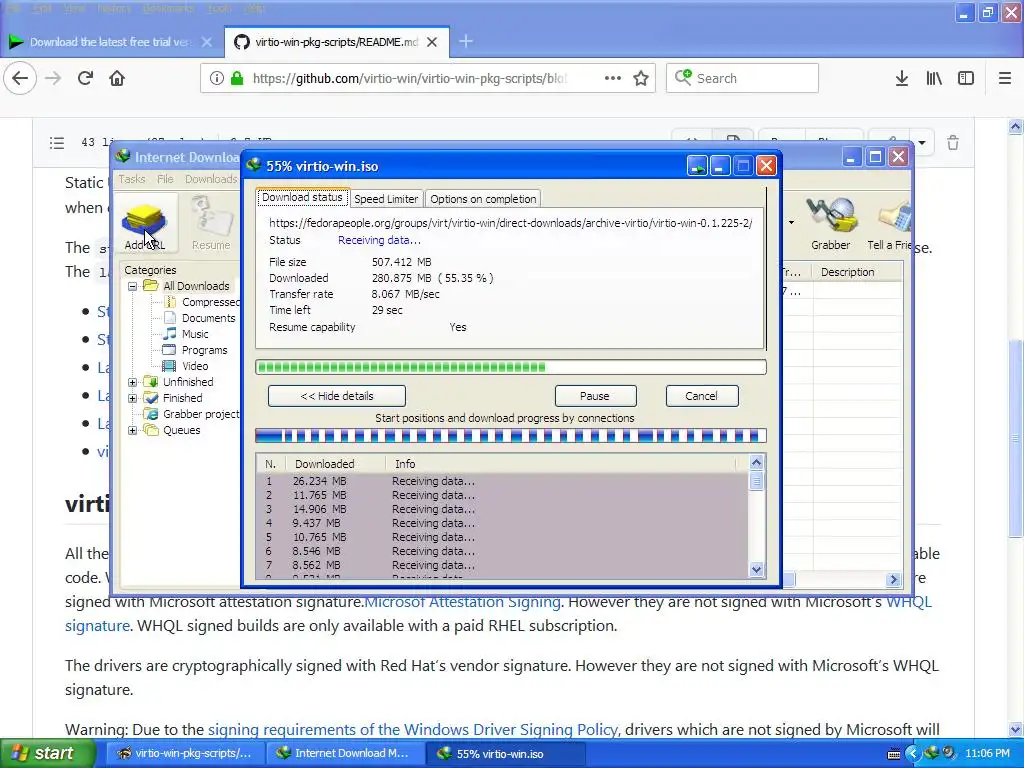The width and height of the screenshot is (1024, 768).
Task: Open the signing requirements Driver Signing Policy link
Action: click(412, 729)
